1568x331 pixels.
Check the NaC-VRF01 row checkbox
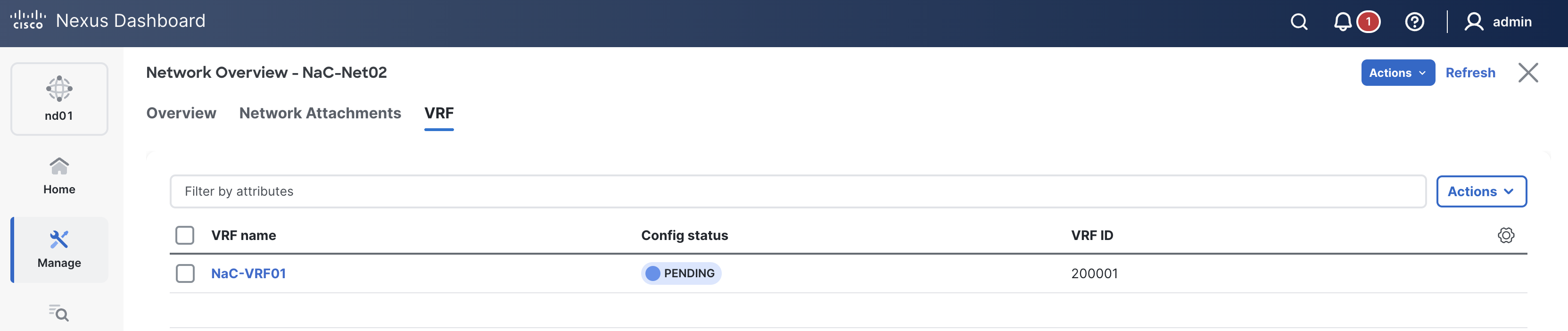(x=185, y=273)
